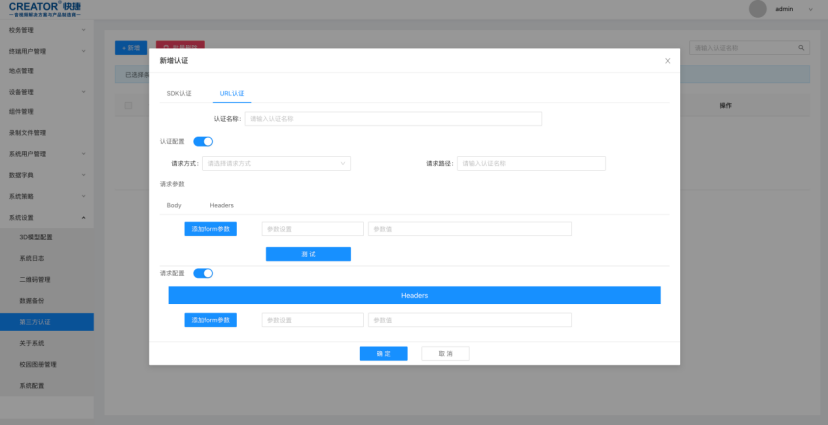Click the 请求路径 input field
The height and width of the screenshot is (425, 828).
[531, 163]
